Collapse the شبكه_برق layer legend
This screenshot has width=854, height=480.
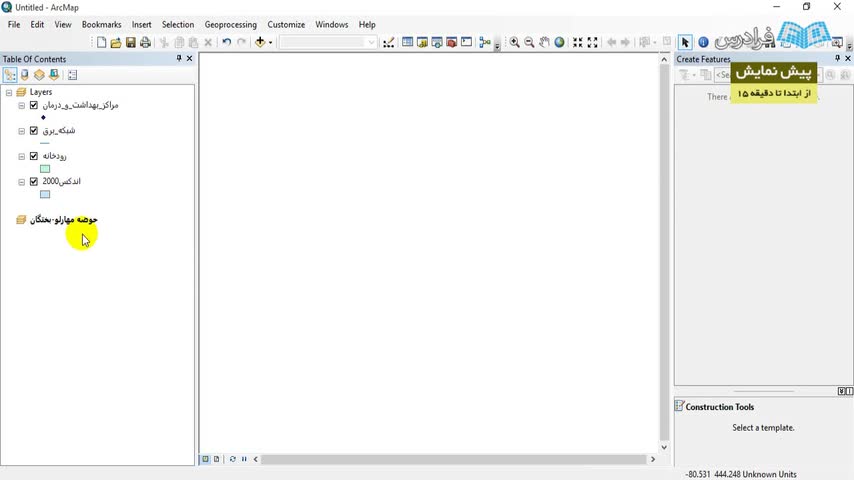click(x=21, y=131)
